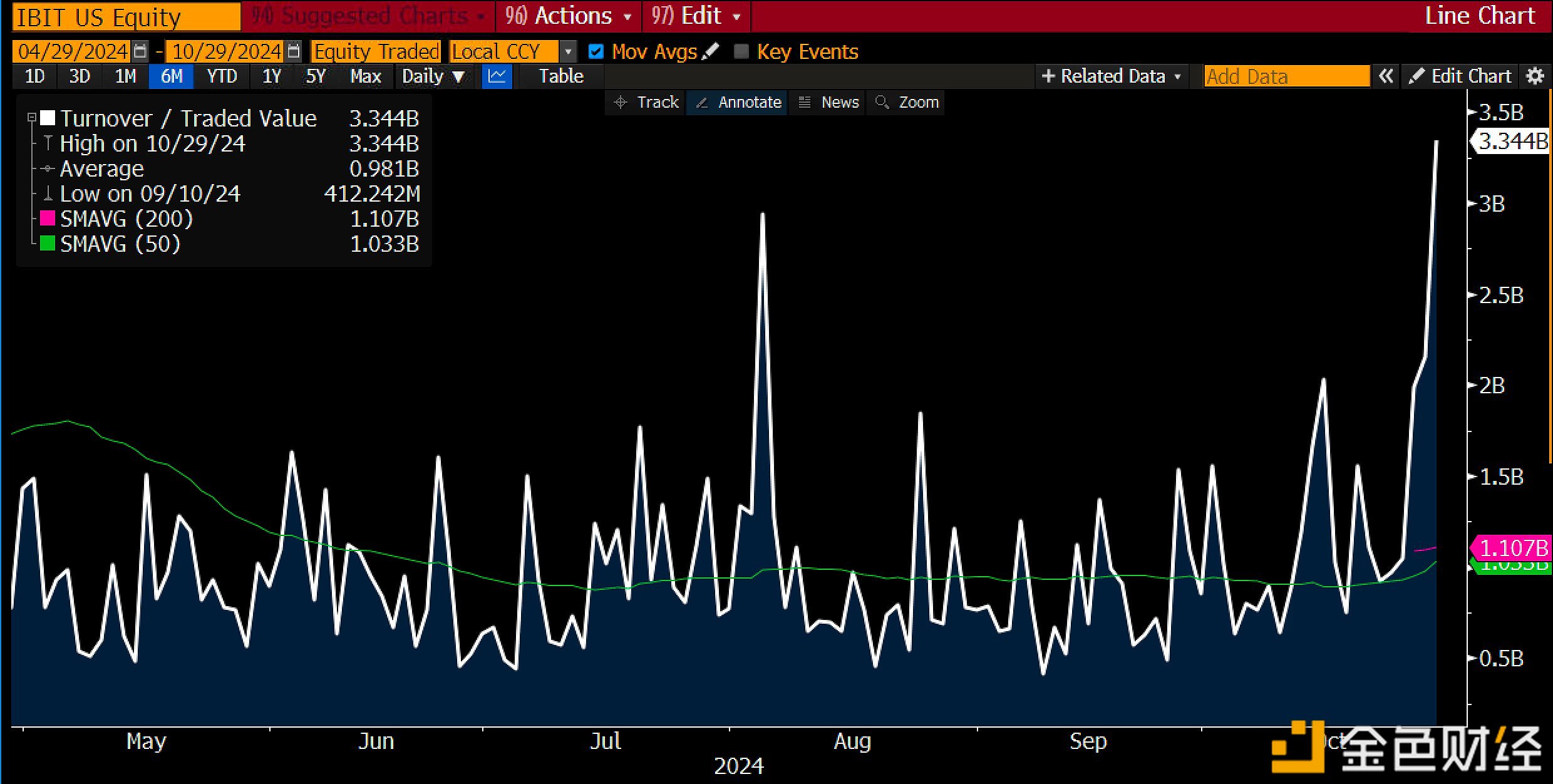Screen dimensions: 1553x784
Task: Click SMAVG (200) magenta swatch
Action: 48,218
